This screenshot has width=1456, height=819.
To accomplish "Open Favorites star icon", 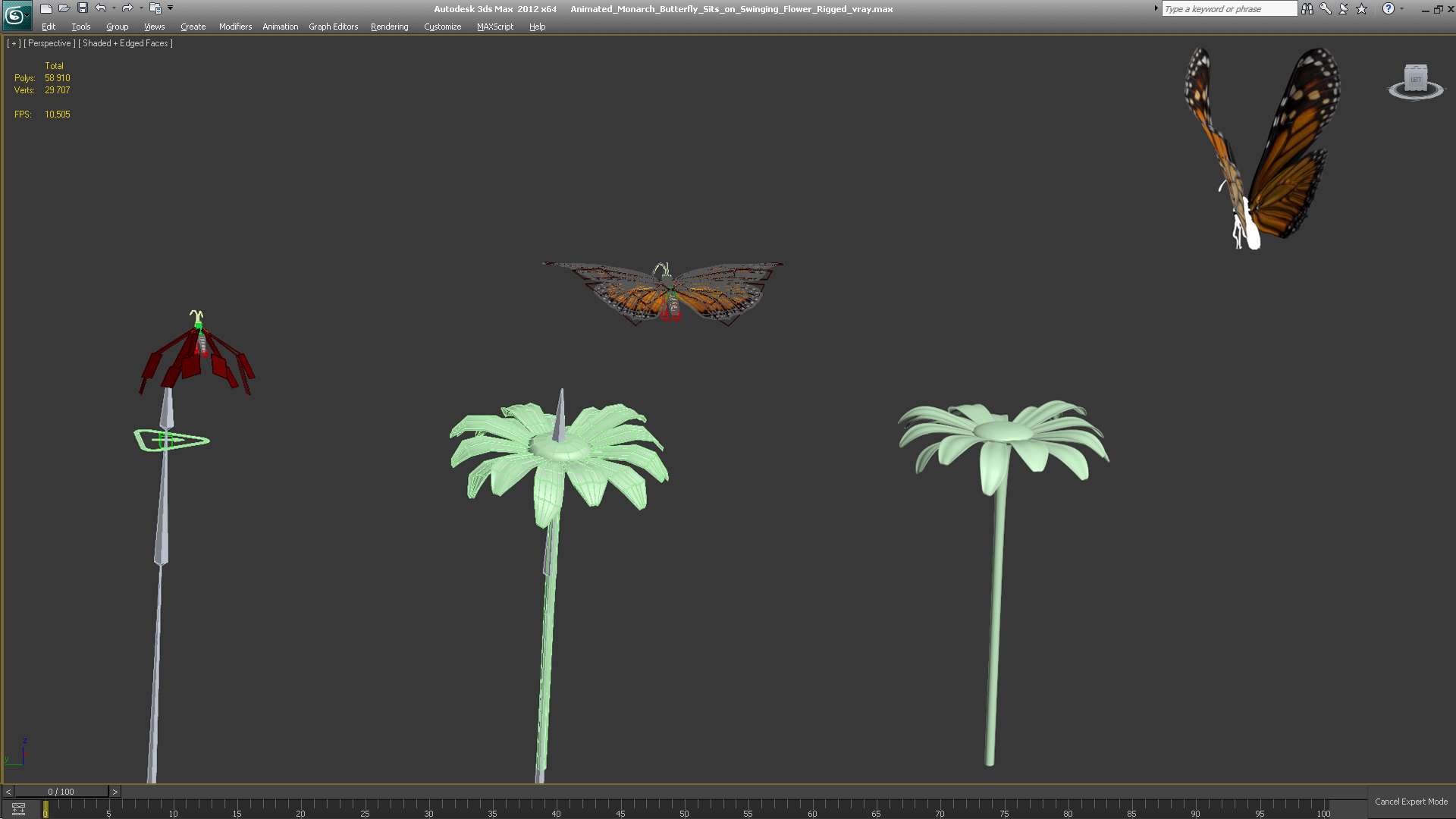I will (1362, 9).
